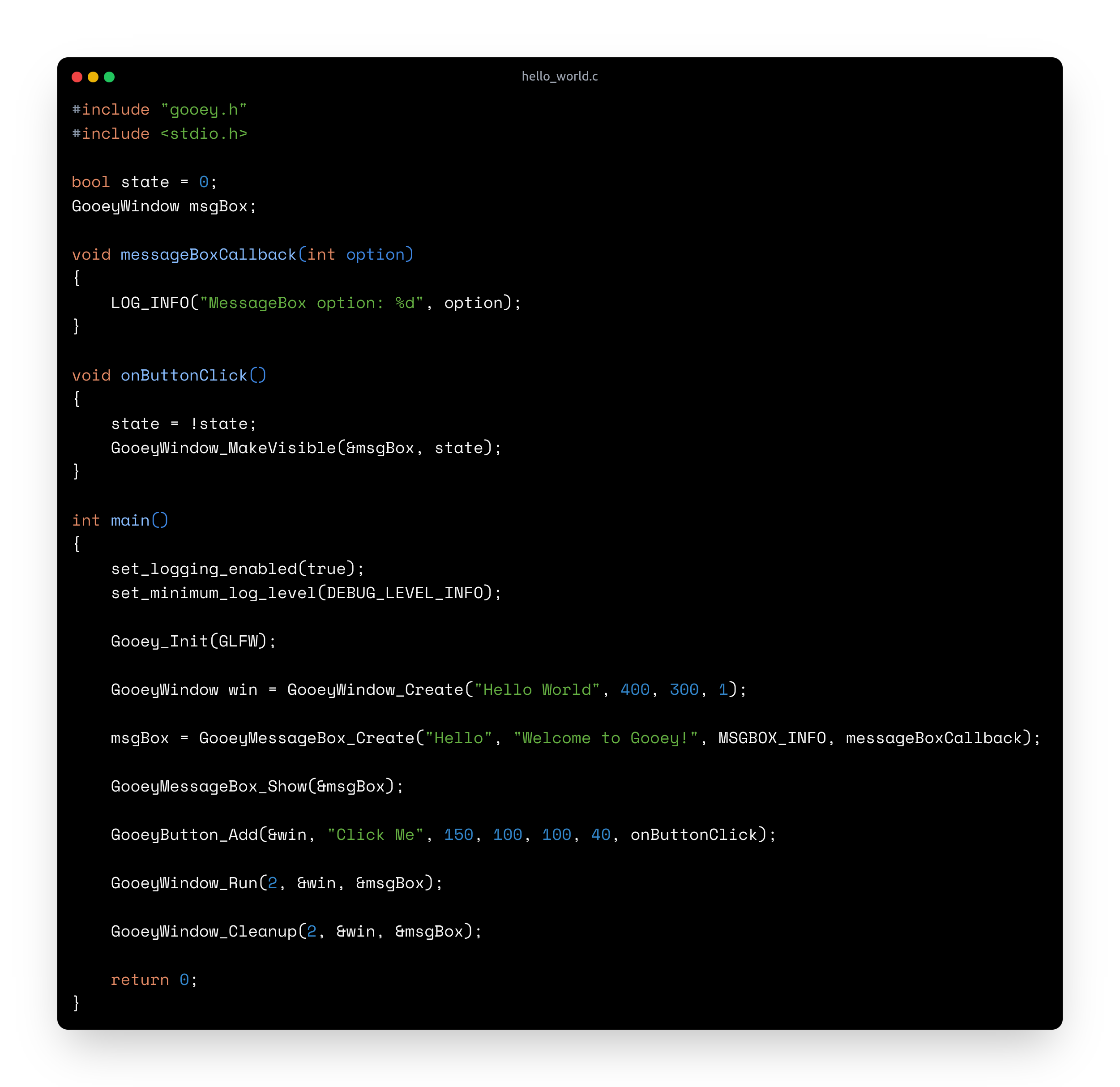Click the green maximize window dot
1120x1087 pixels.
tap(109, 77)
